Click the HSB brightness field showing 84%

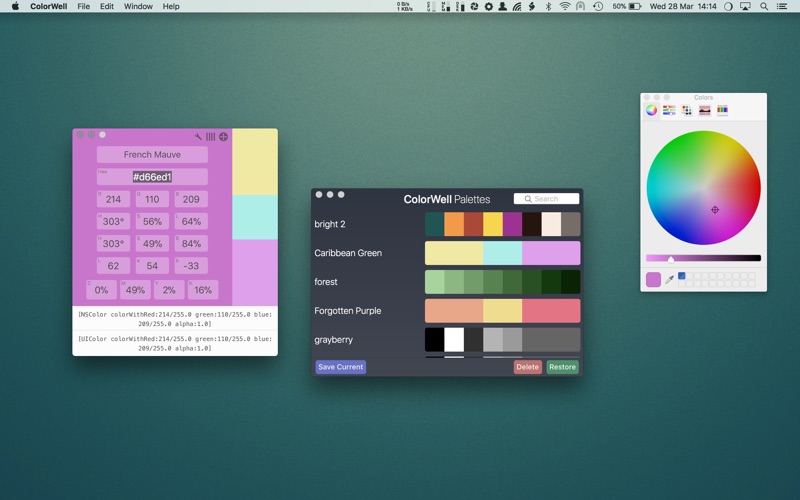point(191,243)
